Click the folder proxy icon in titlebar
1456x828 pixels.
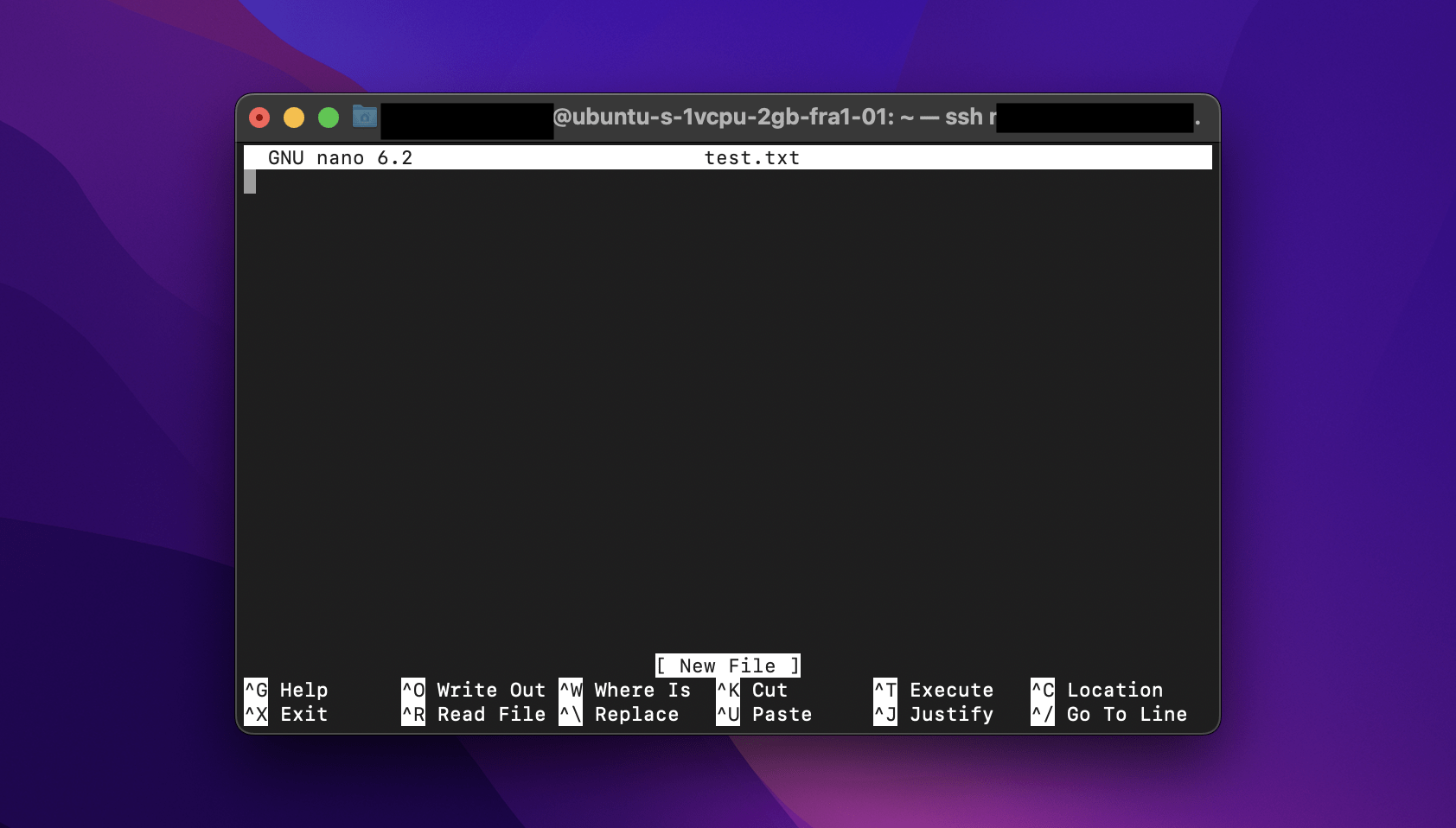pyautogui.click(x=364, y=117)
